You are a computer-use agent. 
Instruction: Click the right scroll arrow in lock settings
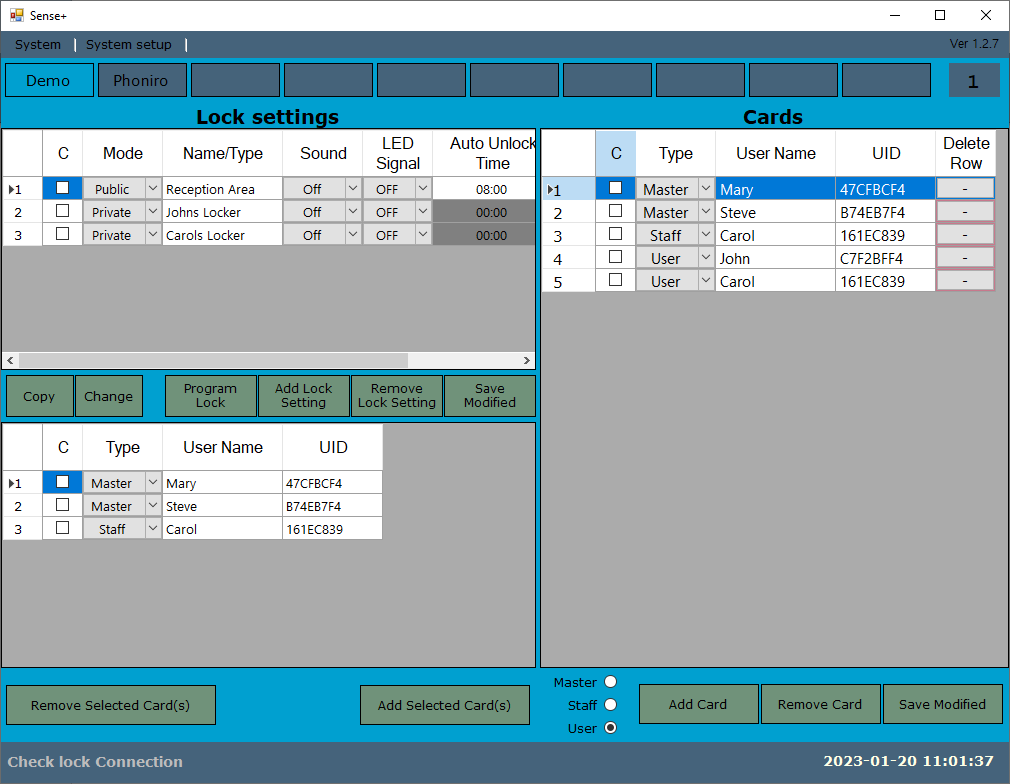pyautogui.click(x=526, y=360)
